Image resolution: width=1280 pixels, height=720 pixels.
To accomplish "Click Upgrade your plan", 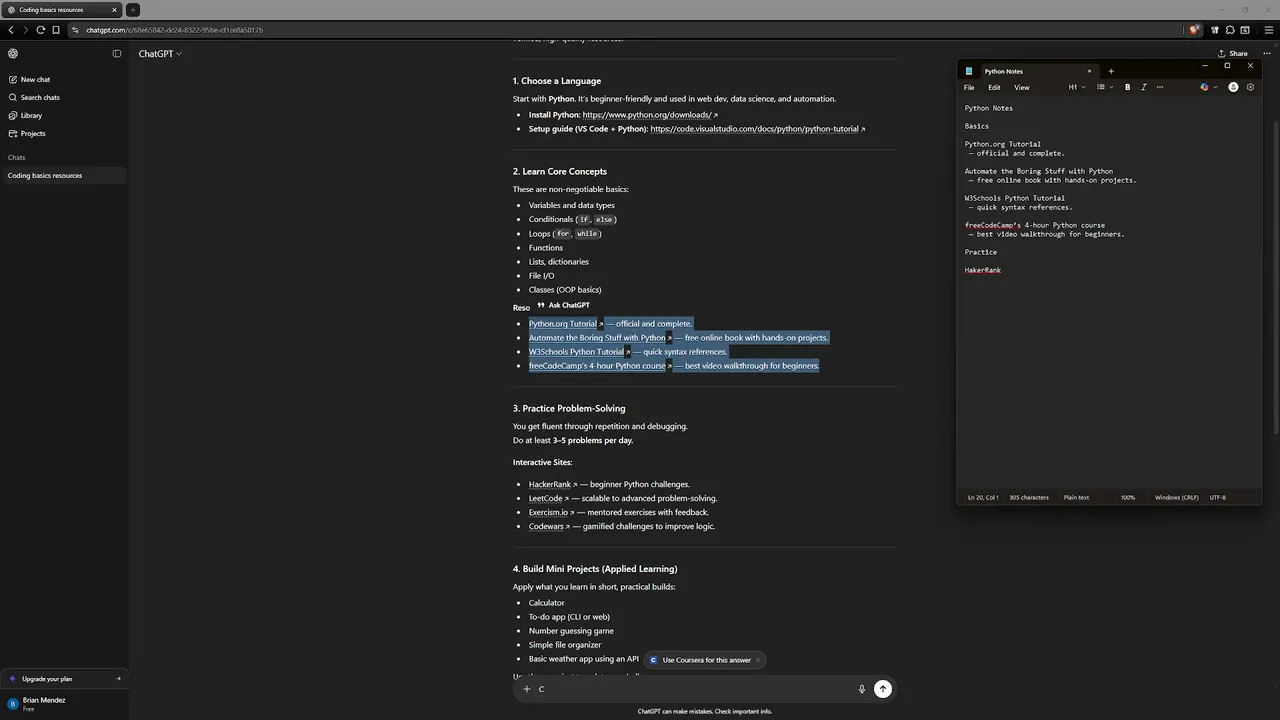I will pyautogui.click(x=47, y=679).
